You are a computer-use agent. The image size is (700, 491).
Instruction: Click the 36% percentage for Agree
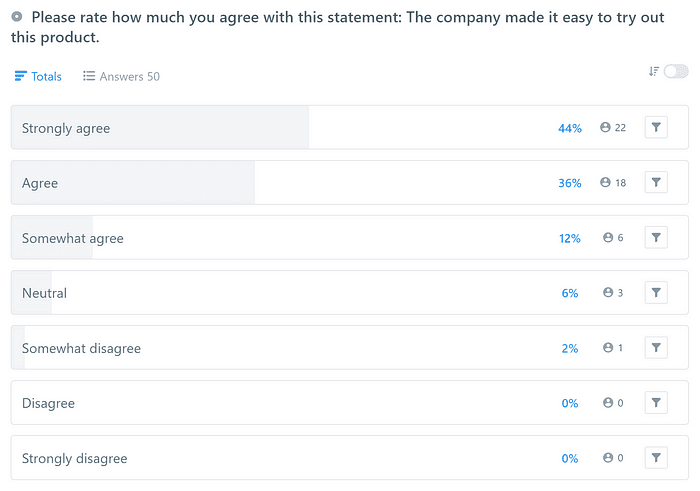570,183
